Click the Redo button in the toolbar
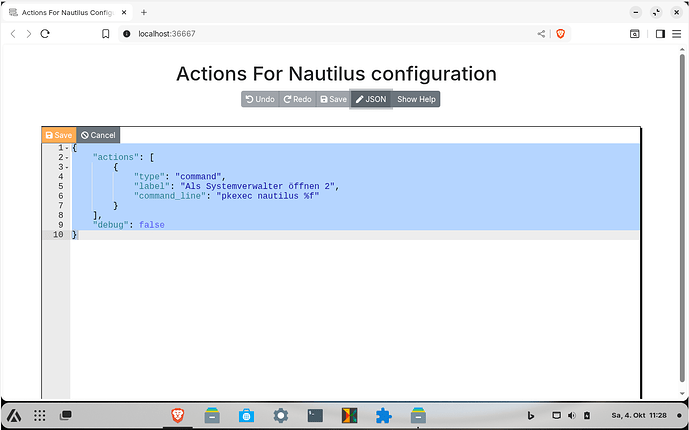Image resolution: width=689 pixels, height=430 pixels. tap(297, 99)
